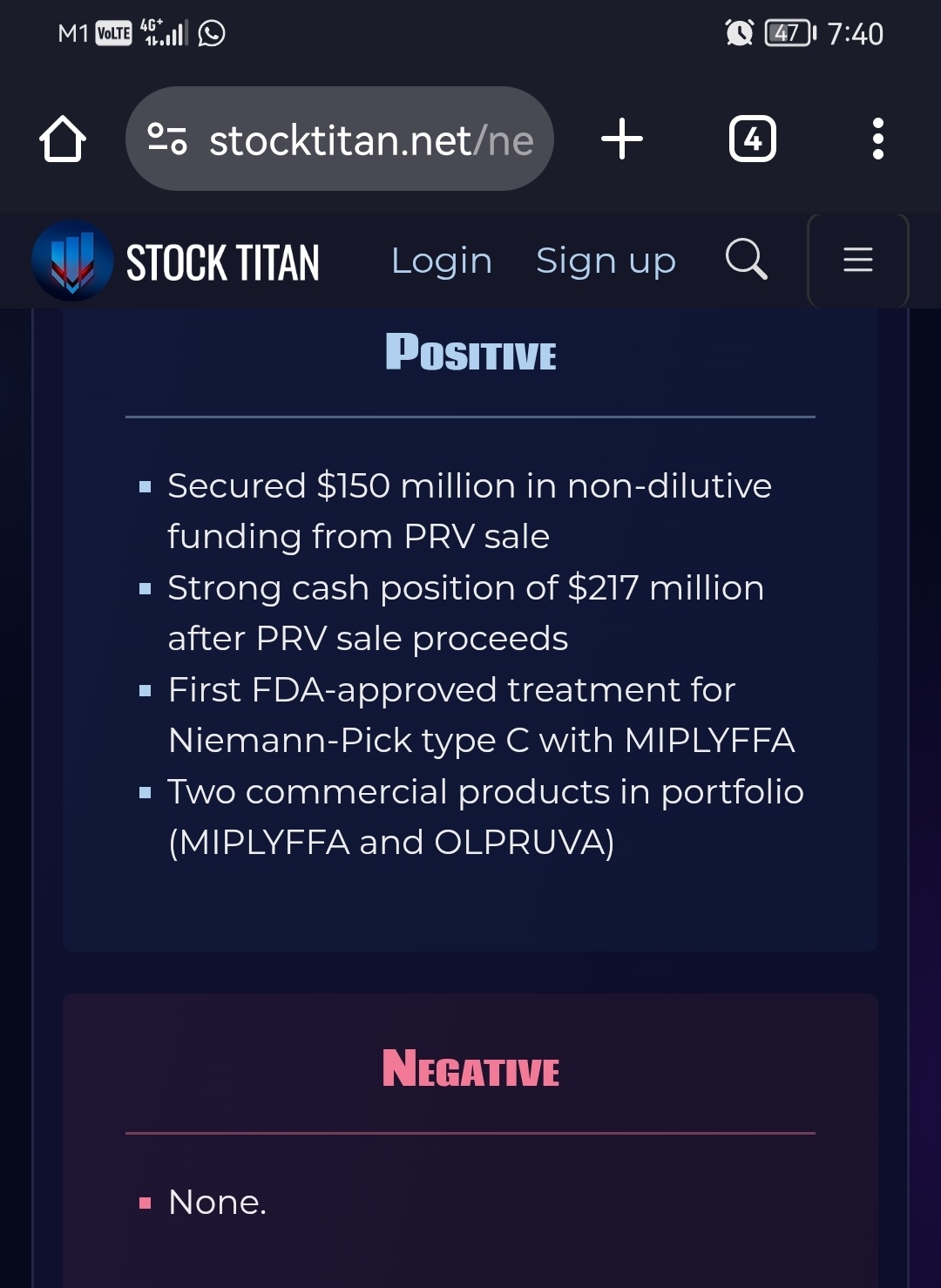Expand the hamburger navigation menu
Image resolution: width=941 pixels, height=1288 pixels.
click(x=858, y=260)
